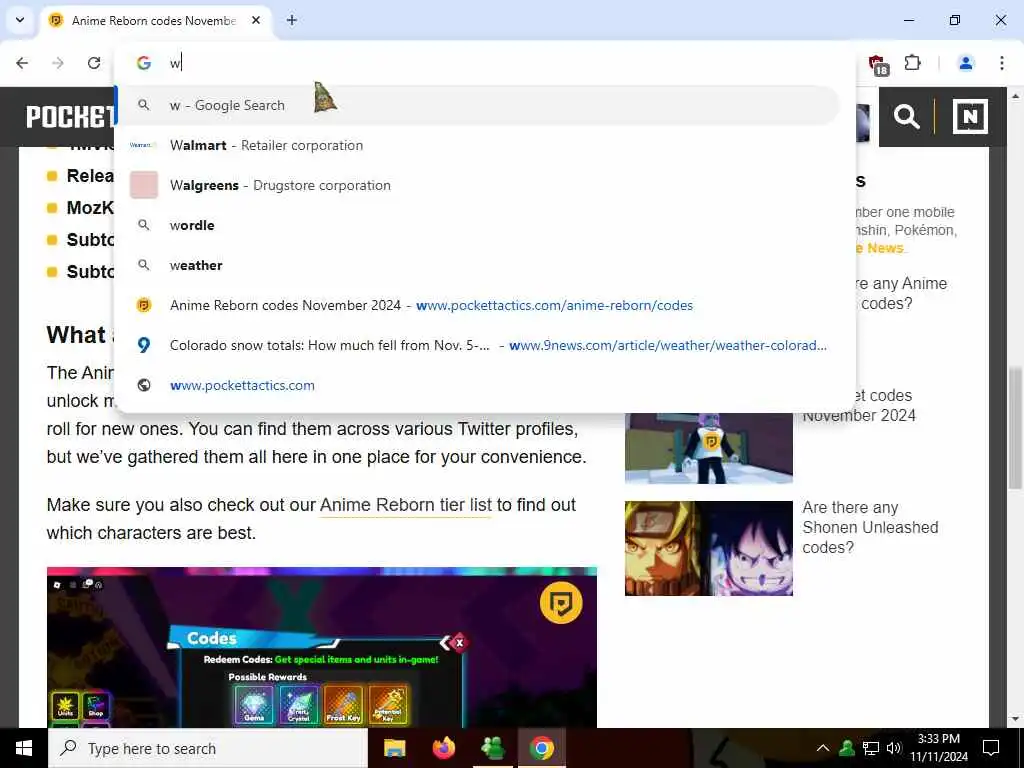Click the magnifier icon beside wordle
This screenshot has height=768, width=1024.
coord(144,225)
